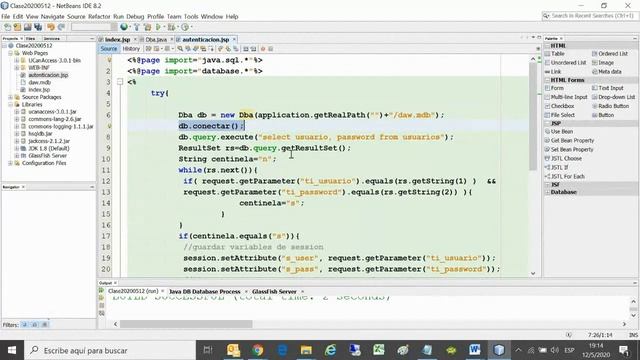Insert an Image from the palette
The width and height of the screenshot is (640, 360).
coord(602,63)
